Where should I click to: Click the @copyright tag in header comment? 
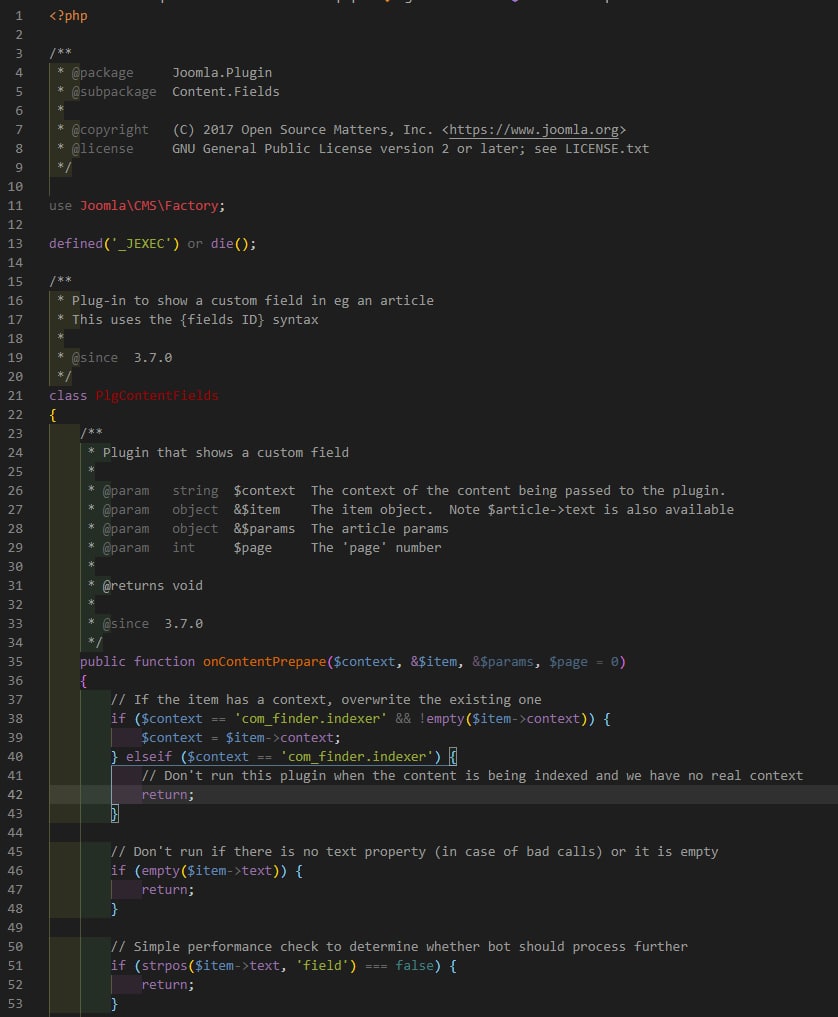point(110,130)
